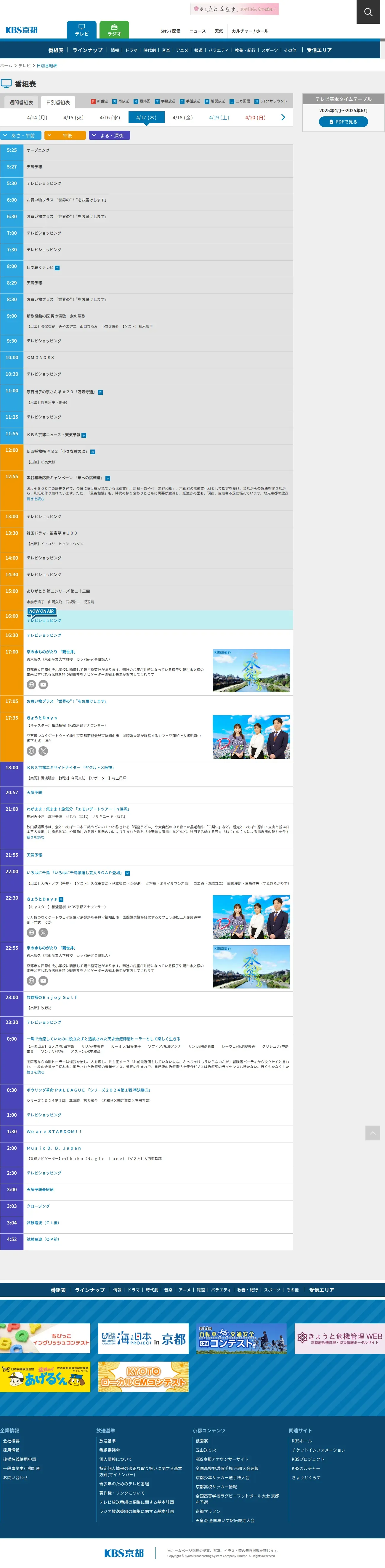
Task: Click the monitor icon beside the 番組表 heading
Action: click(x=6, y=84)
